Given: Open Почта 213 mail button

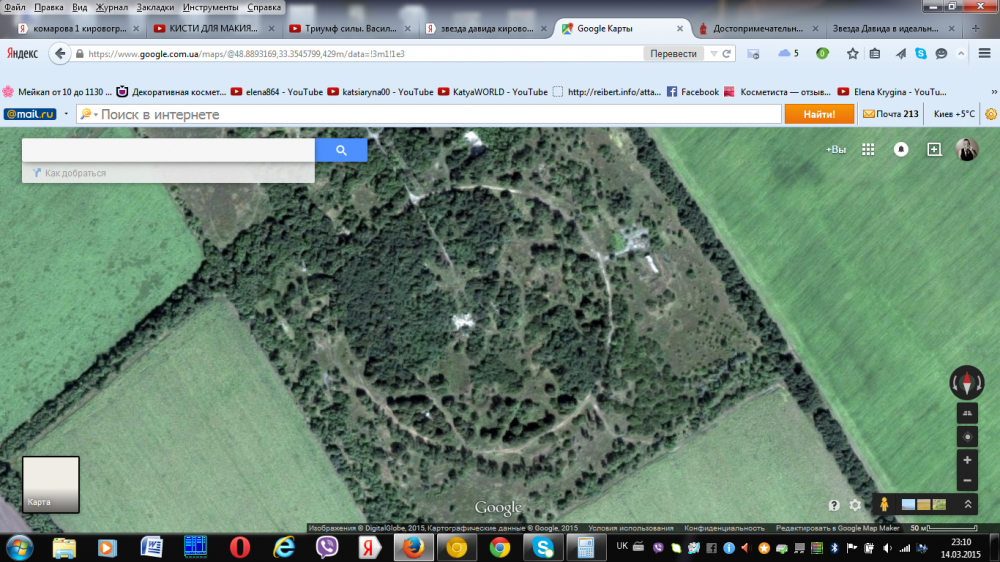Looking at the screenshot, I should [x=891, y=114].
